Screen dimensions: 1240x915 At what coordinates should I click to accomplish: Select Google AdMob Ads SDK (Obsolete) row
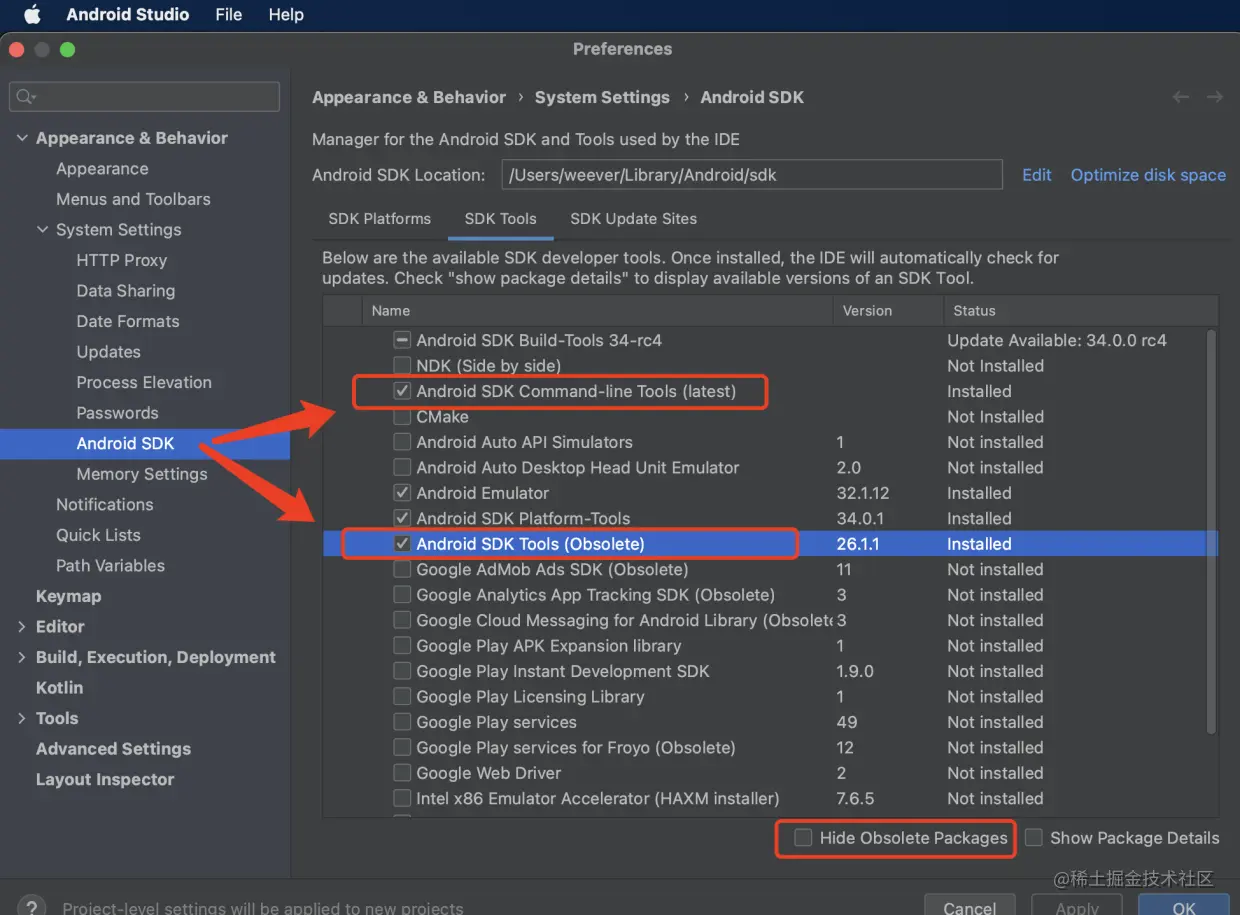[770, 570]
